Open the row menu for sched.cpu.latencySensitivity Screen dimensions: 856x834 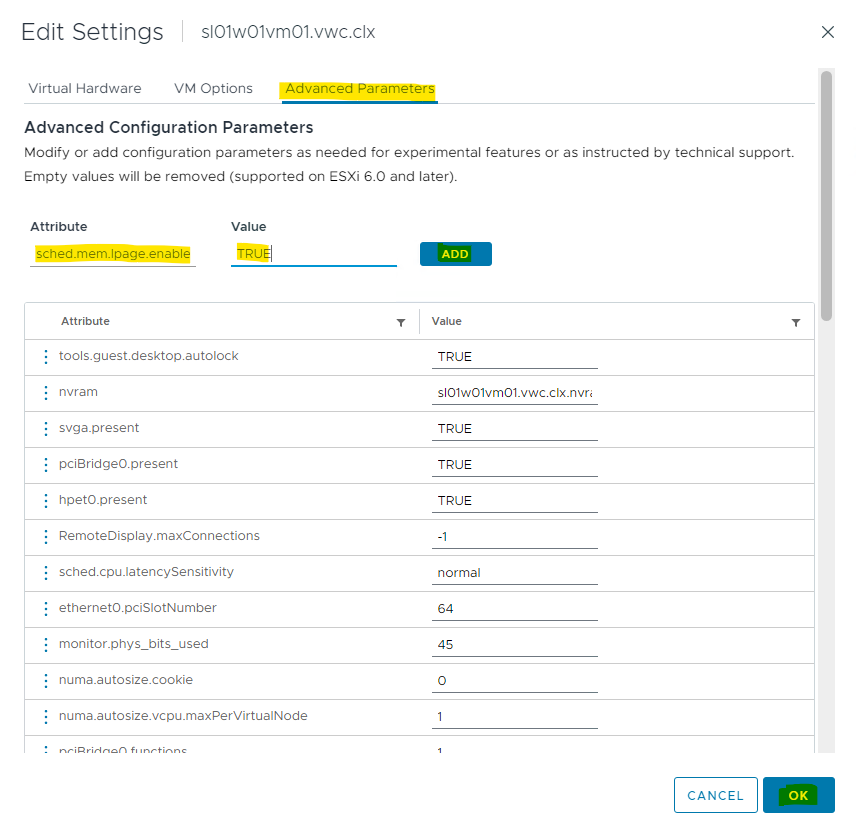(x=46, y=573)
